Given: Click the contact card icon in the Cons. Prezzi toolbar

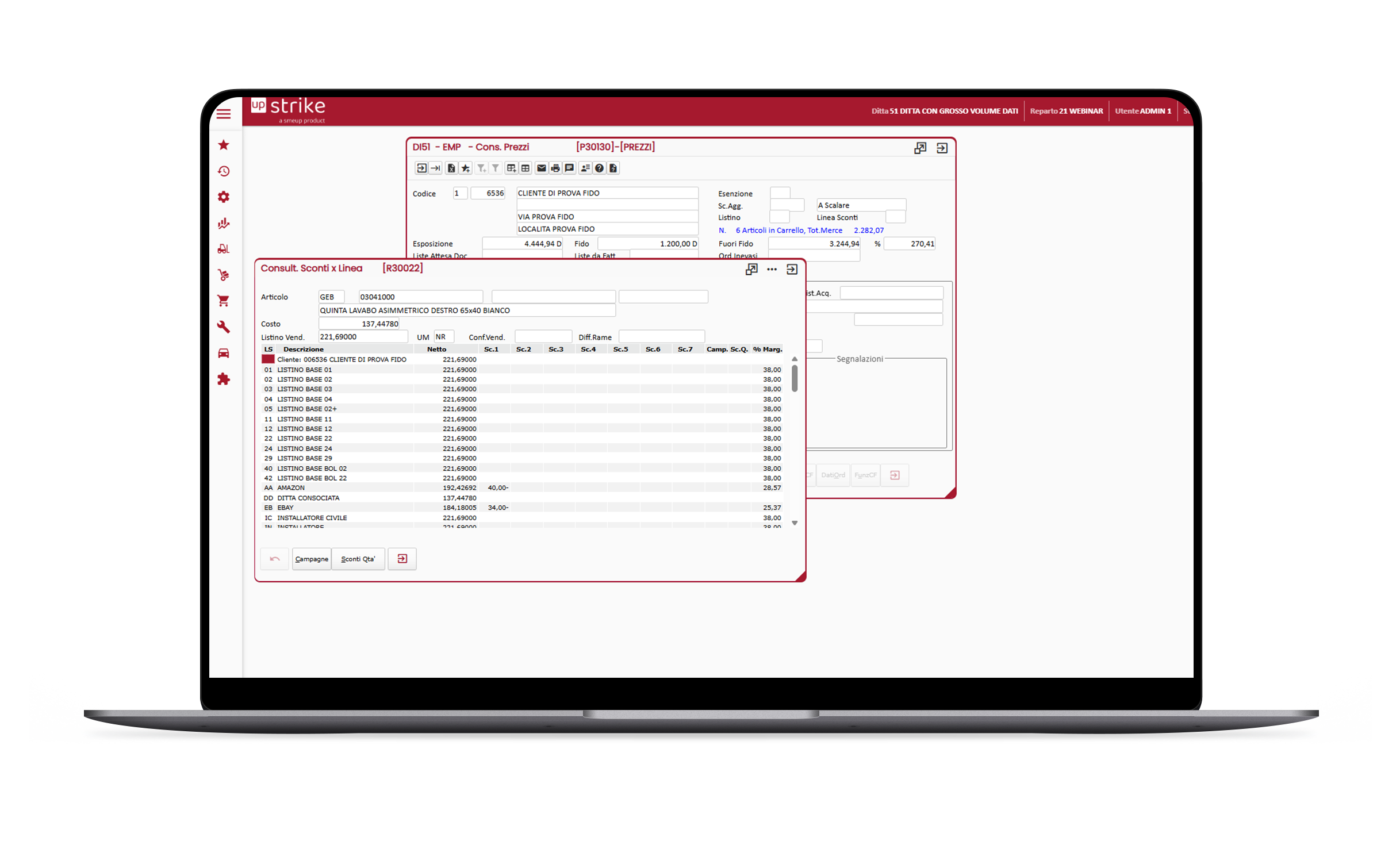Looking at the screenshot, I should pos(585,168).
